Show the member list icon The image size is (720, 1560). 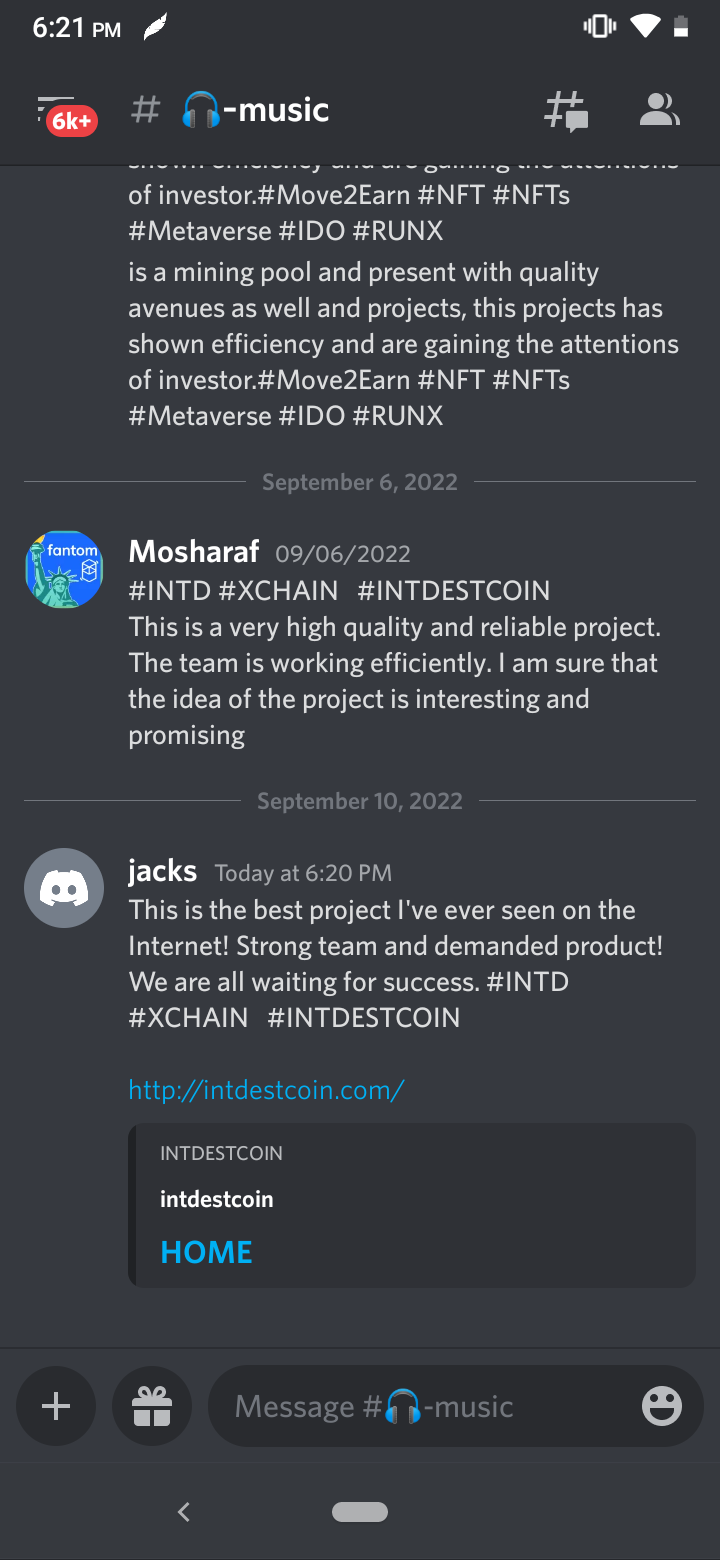659,110
